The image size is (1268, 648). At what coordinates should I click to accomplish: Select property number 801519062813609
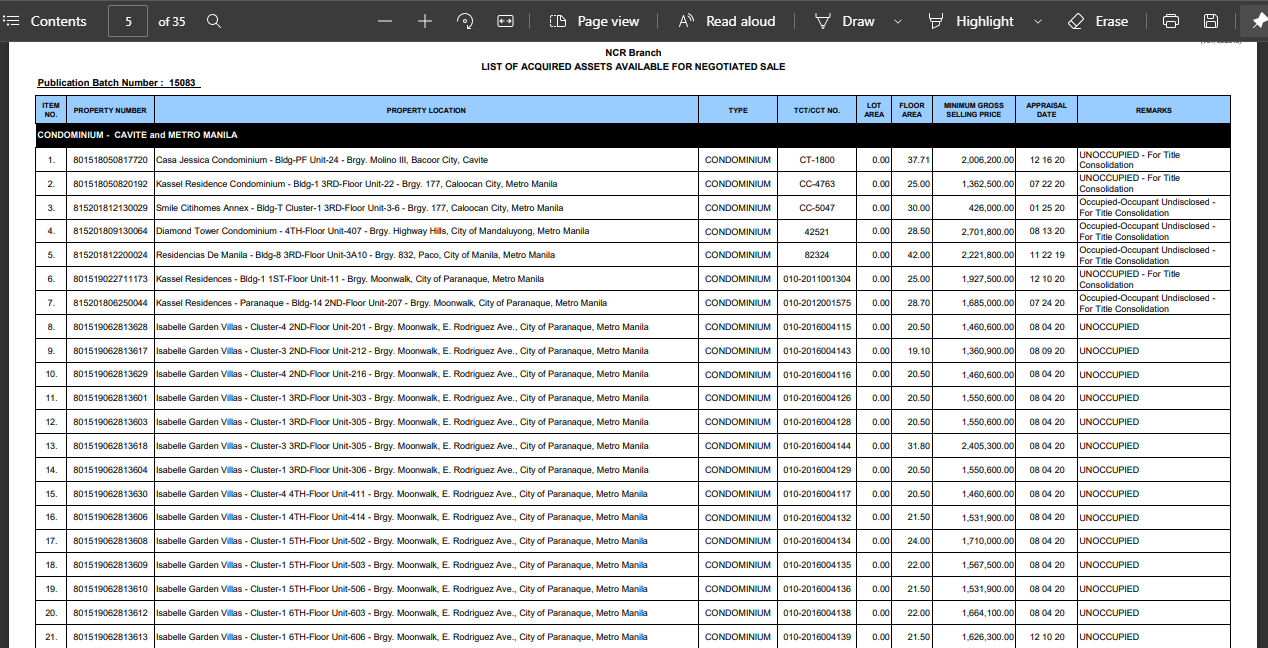pos(110,565)
